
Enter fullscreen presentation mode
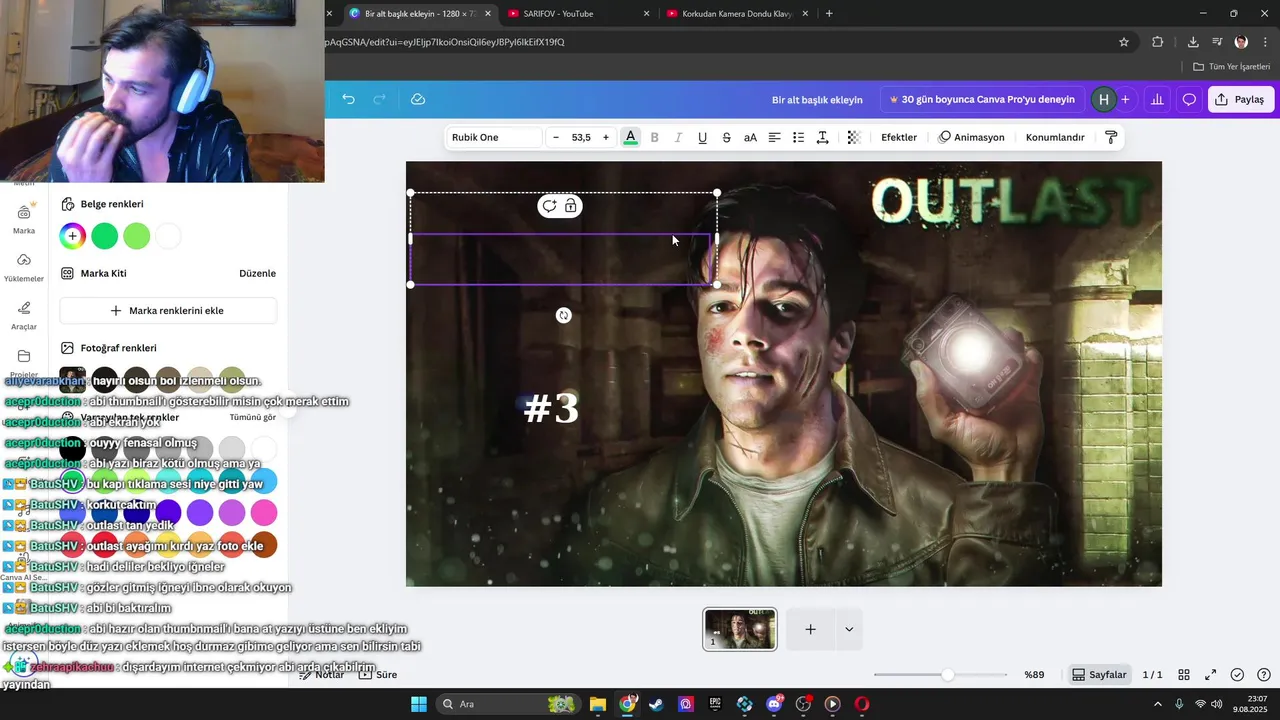tap(1210, 675)
